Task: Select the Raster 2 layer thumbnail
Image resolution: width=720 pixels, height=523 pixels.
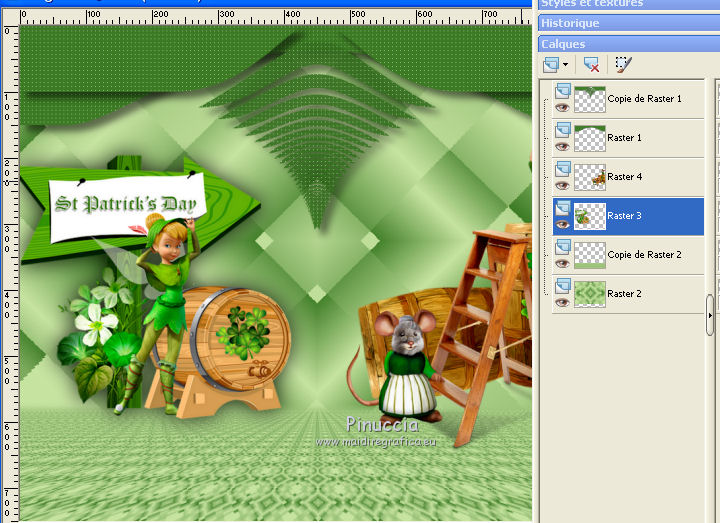Action: click(590, 294)
